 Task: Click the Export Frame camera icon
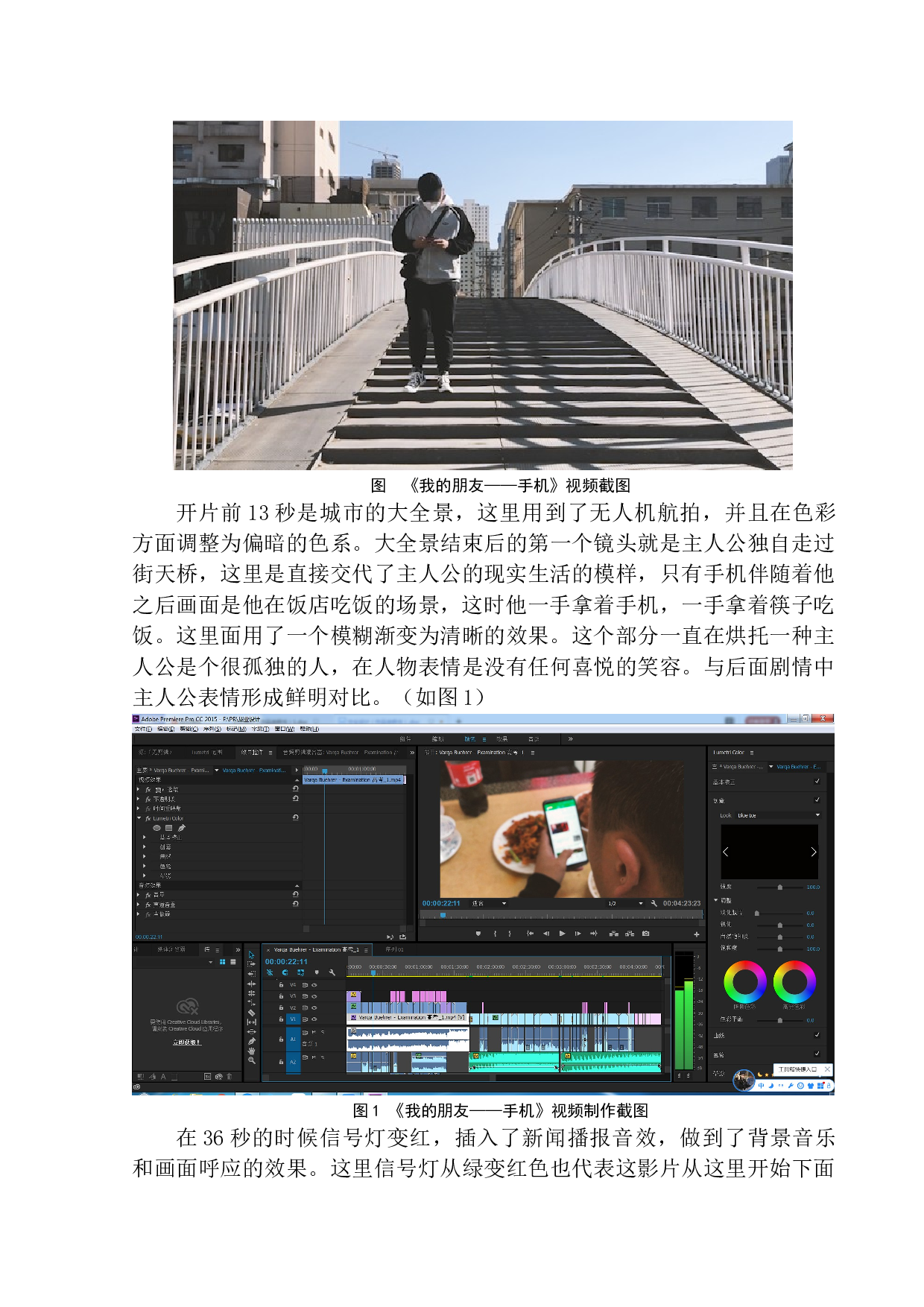point(645,934)
